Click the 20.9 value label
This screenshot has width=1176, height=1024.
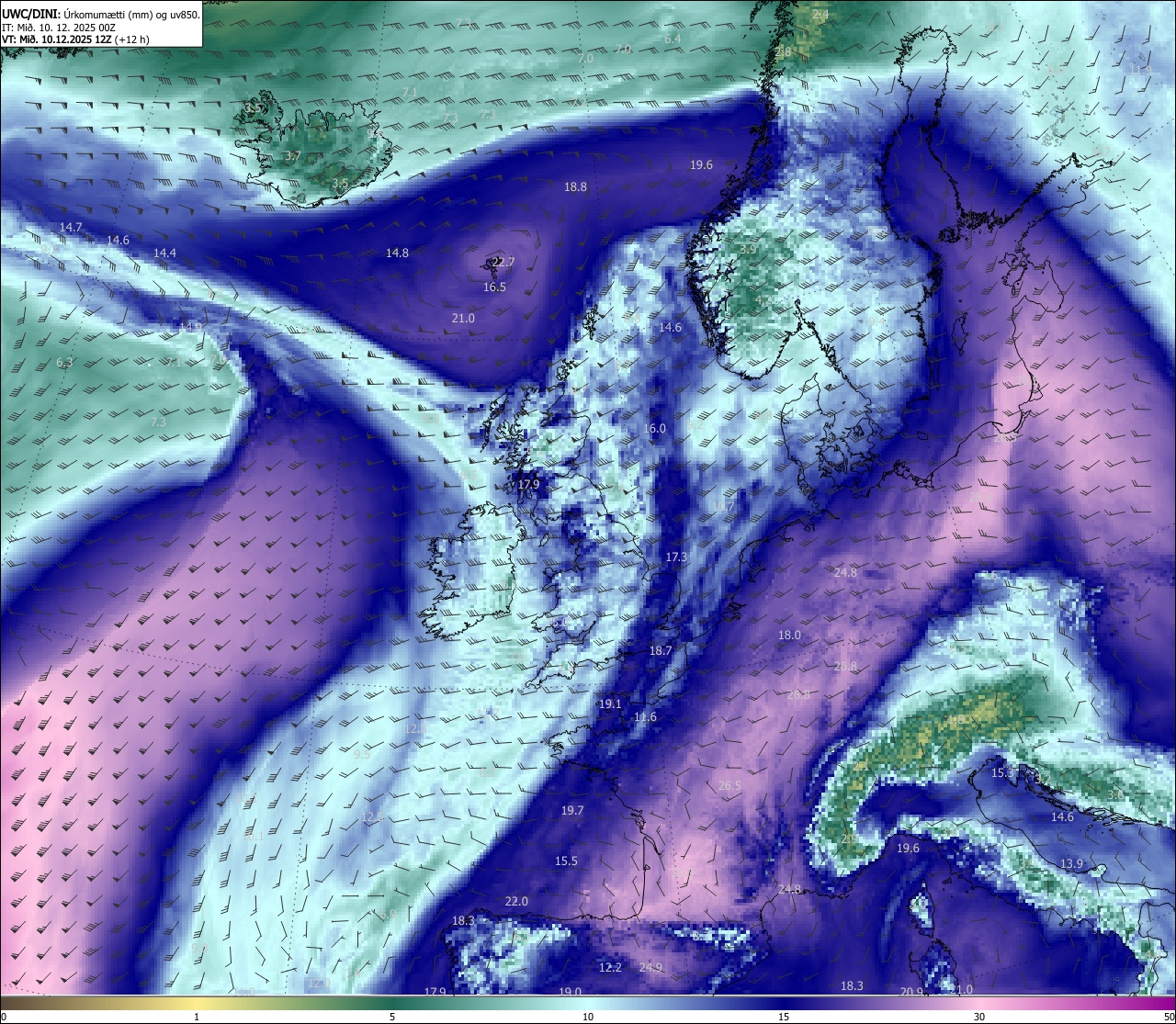(910, 991)
